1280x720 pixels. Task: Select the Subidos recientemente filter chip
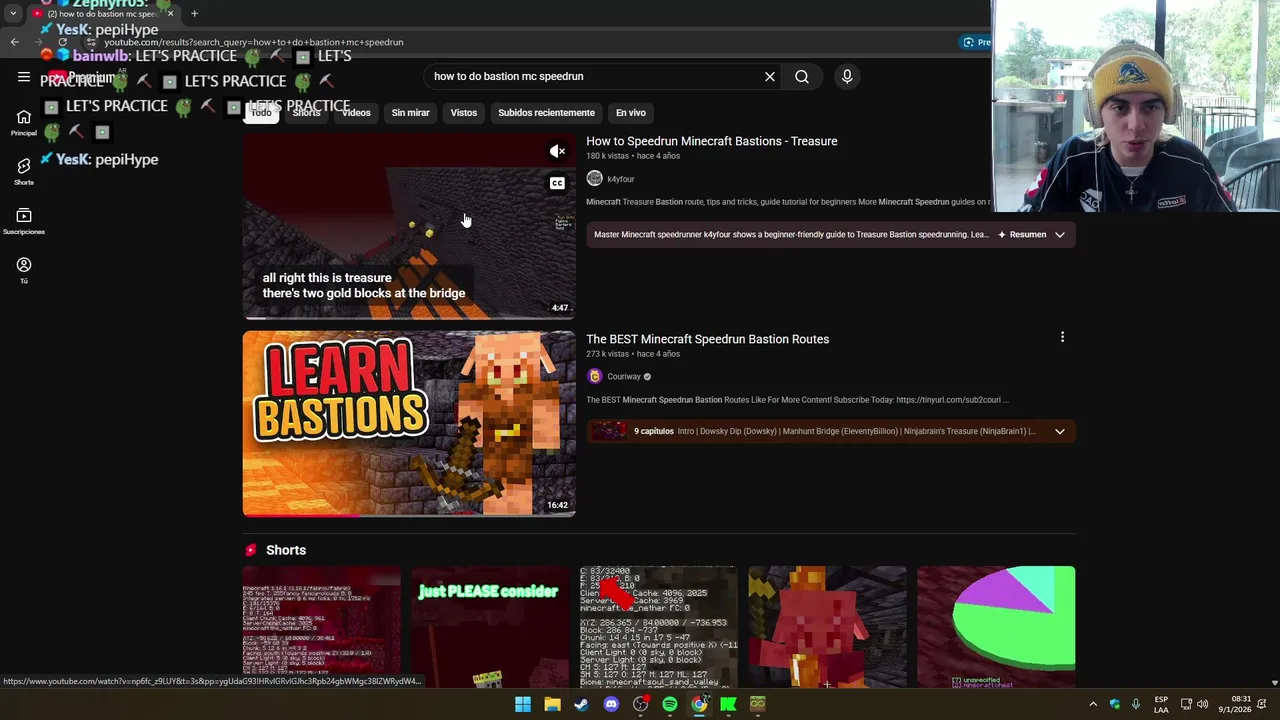click(x=546, y=113)
